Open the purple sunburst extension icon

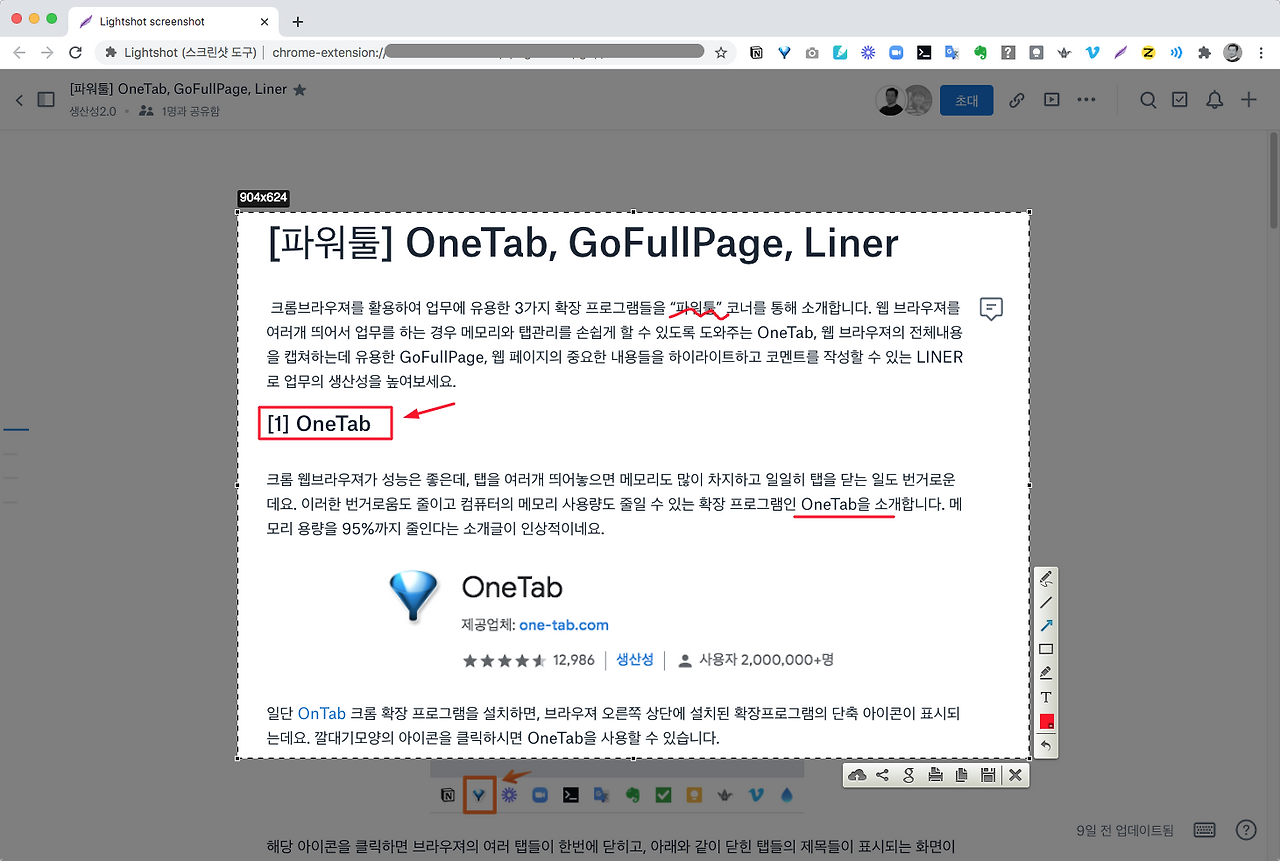[x=868, y=52]
